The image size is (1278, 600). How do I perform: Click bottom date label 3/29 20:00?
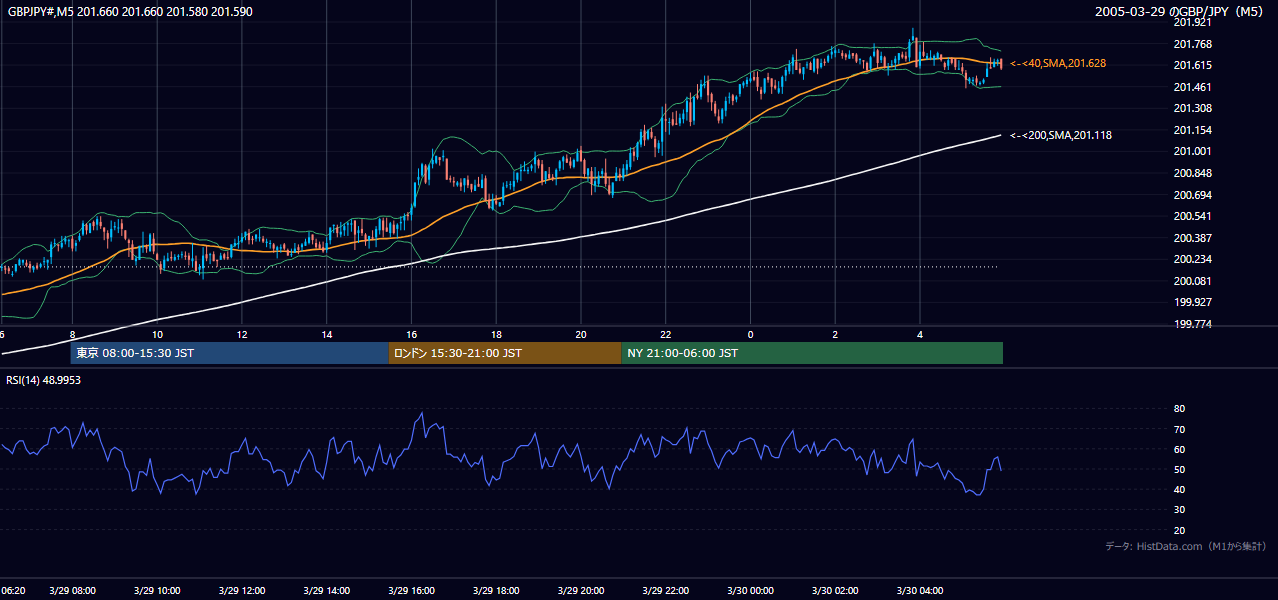pos(581,591)
